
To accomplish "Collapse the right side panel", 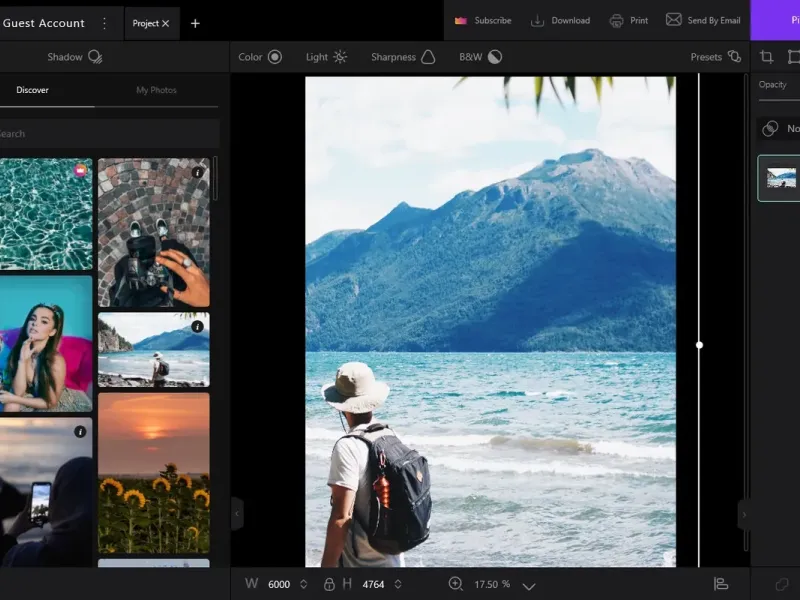I will [743, 514].
